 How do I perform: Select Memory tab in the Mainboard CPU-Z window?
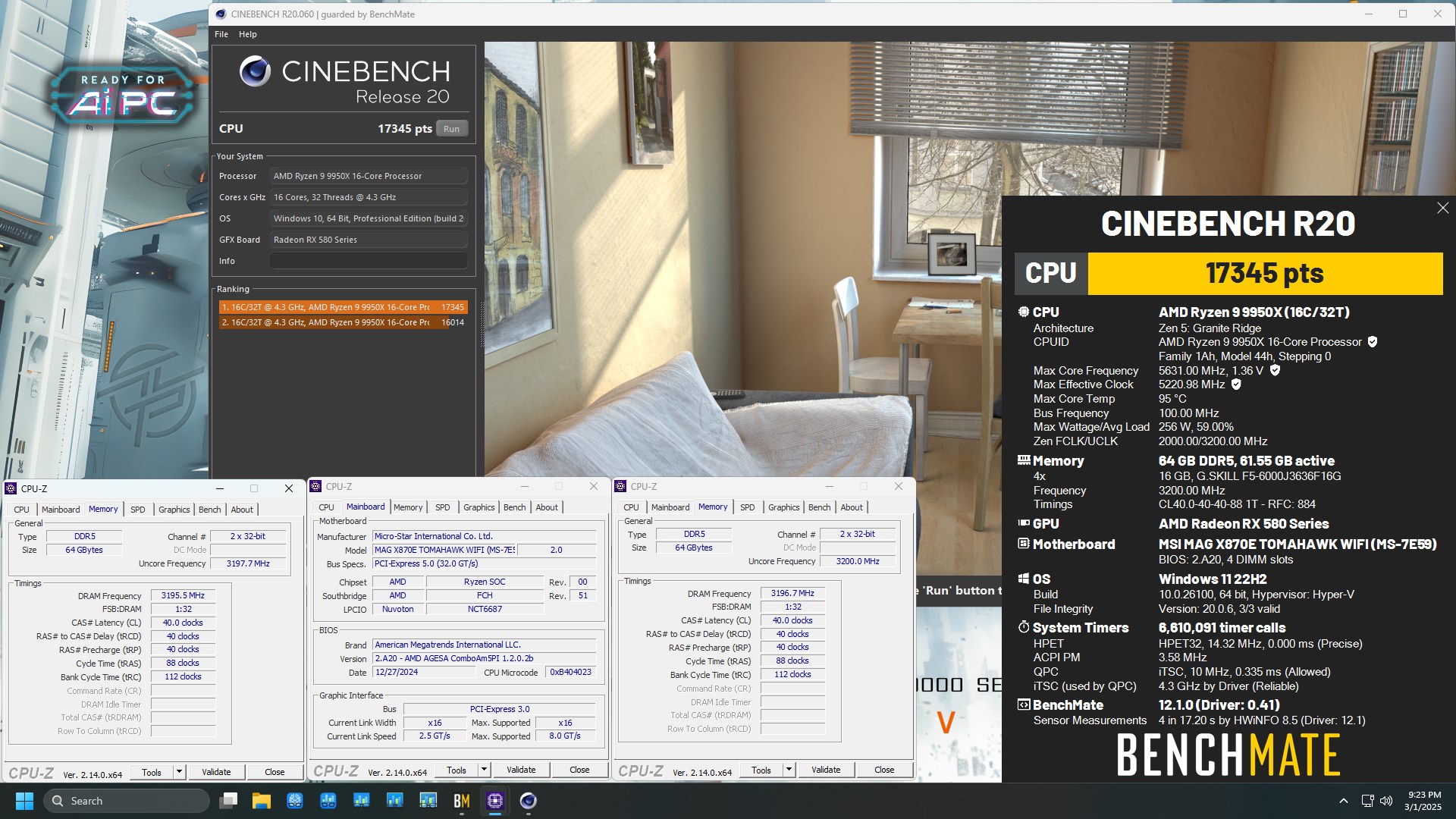click(x=408, y=507)
